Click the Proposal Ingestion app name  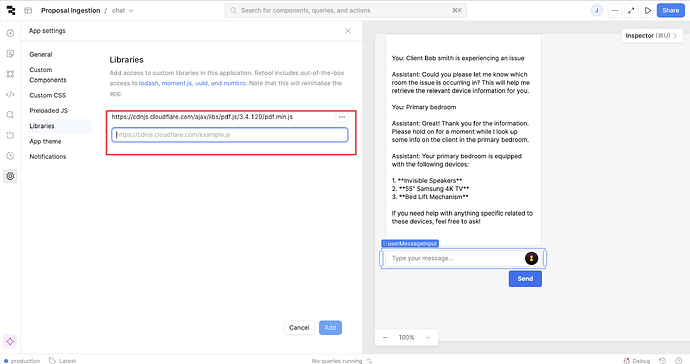click(70, 10)
